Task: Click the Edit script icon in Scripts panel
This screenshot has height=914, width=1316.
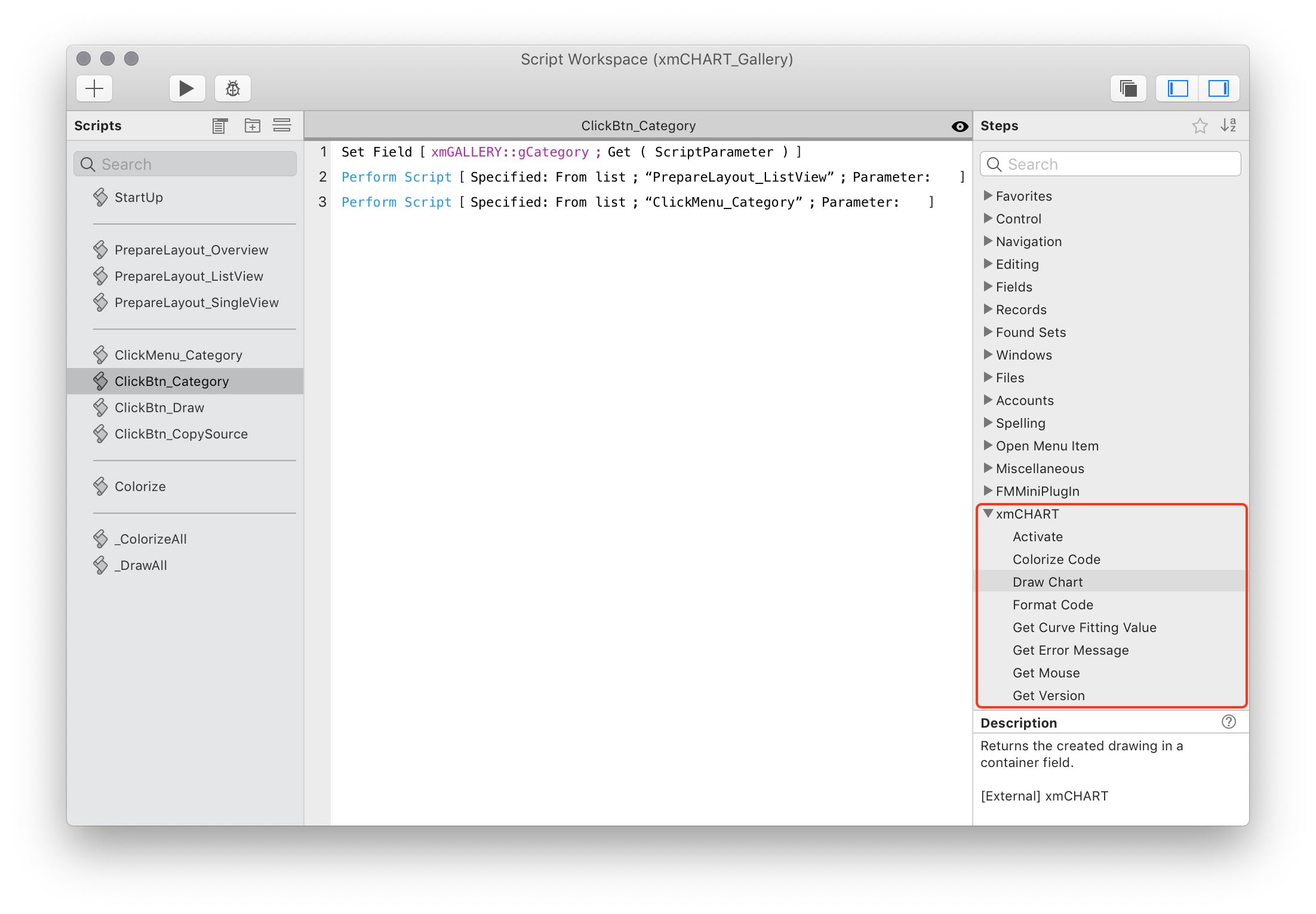Action: [220, 126]
